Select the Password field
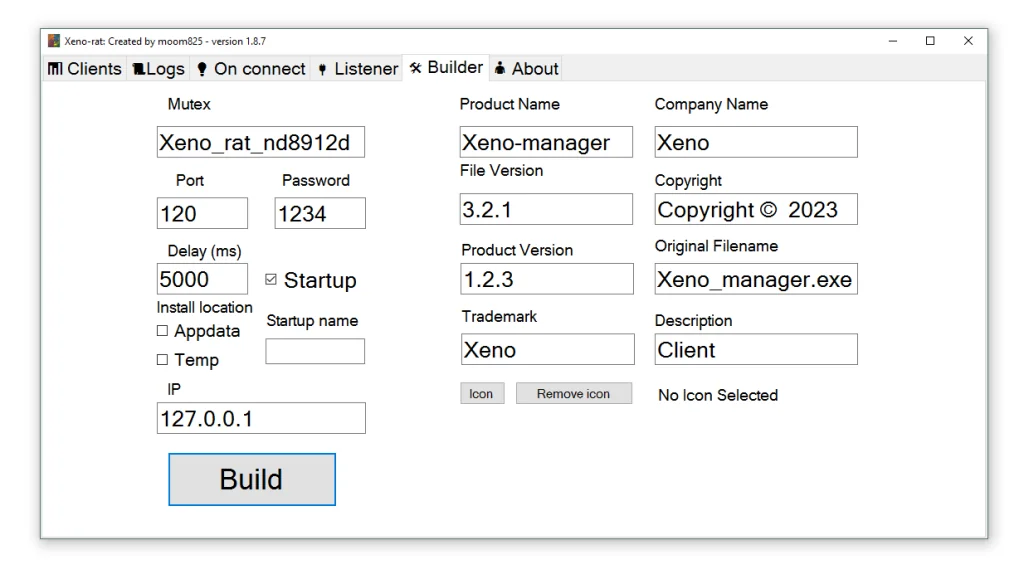This screenshot has height=584, width=1024. [x=319, y=213]
